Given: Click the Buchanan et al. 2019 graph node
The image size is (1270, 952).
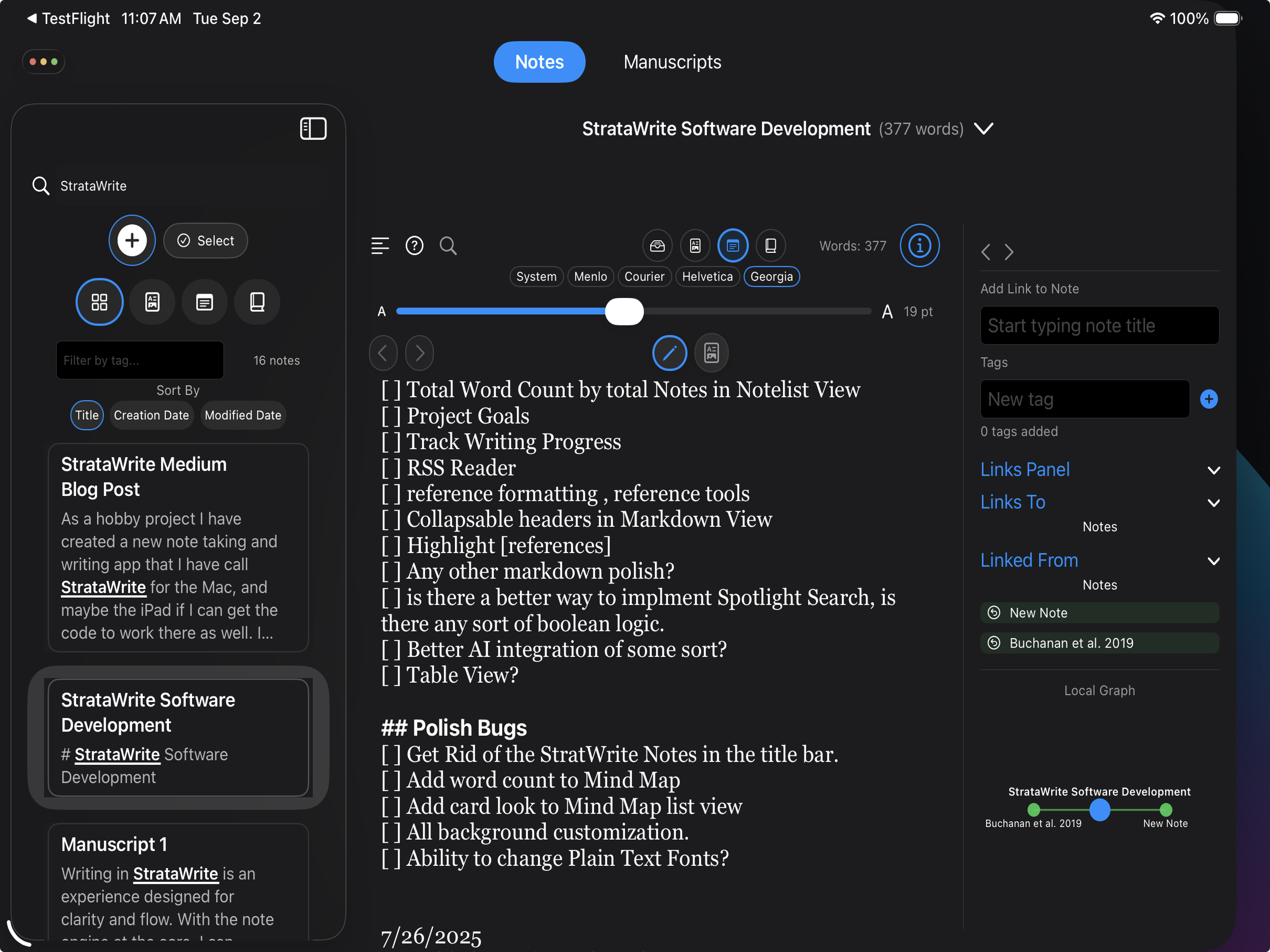Looking at the screenshot, I should click(x=1033, y=809).
